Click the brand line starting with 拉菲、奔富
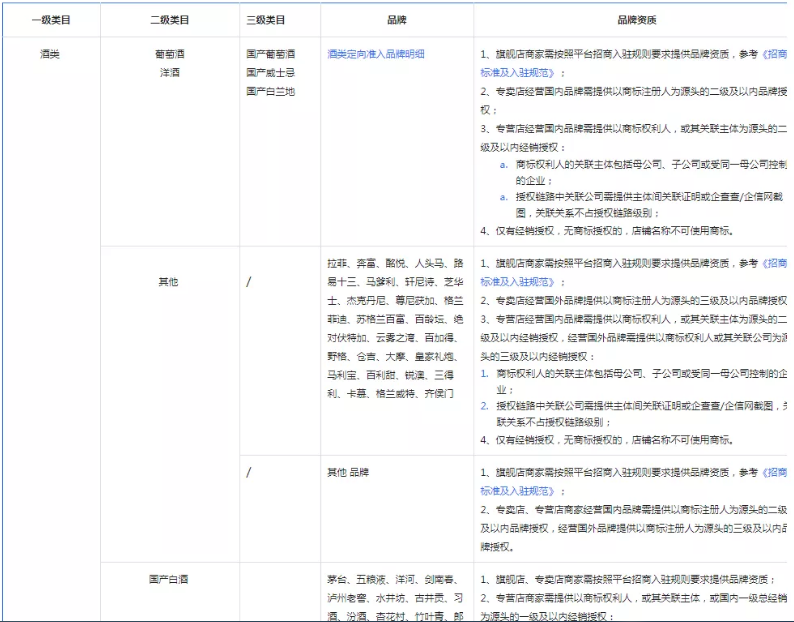 (395, 263)
